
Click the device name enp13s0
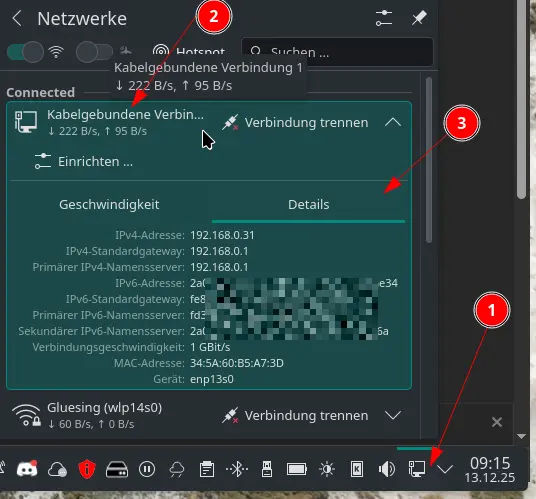[212, 379]
